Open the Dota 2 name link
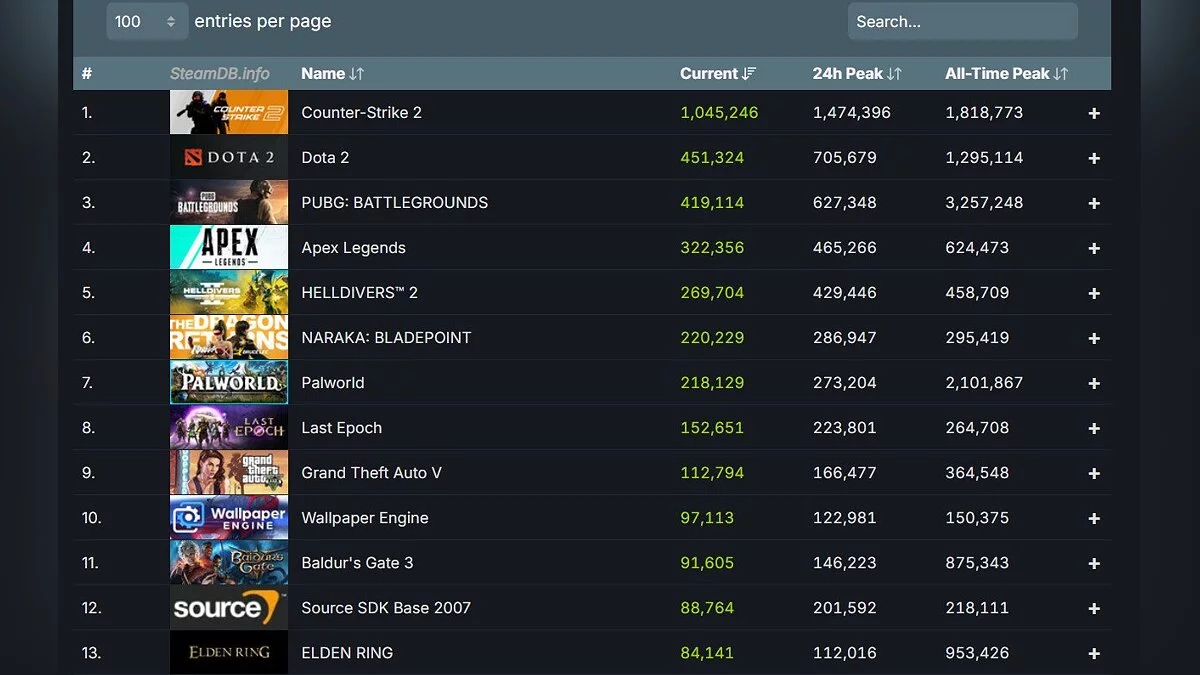Image resolution: width=1200 pixels, height=675 pixels. 325,157
